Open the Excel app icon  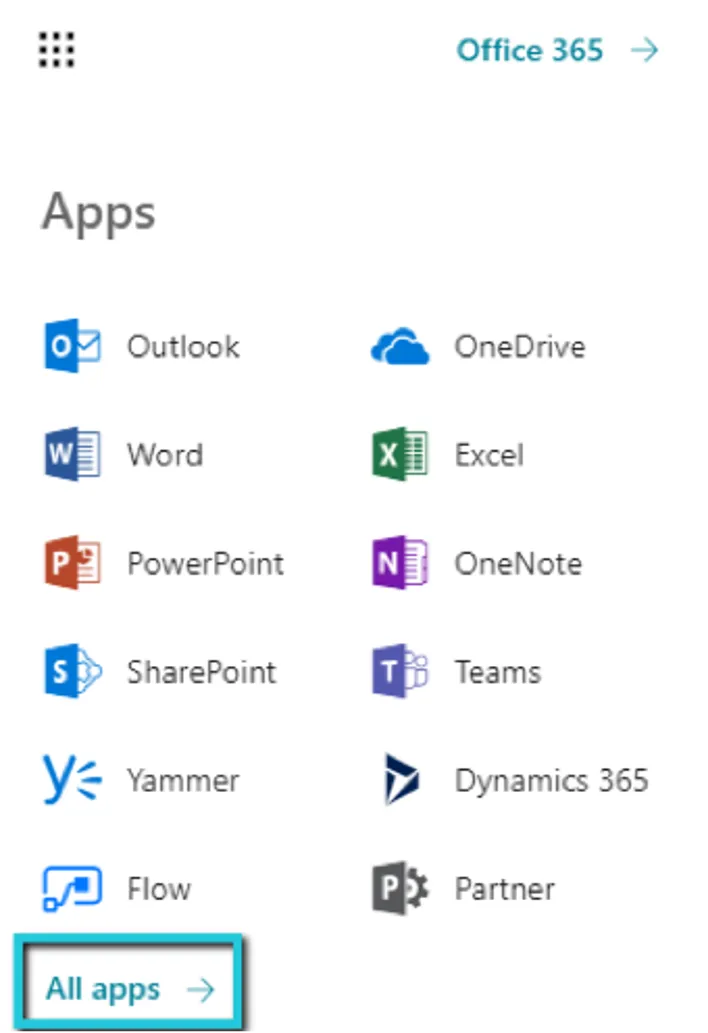[x=400, y=454]
